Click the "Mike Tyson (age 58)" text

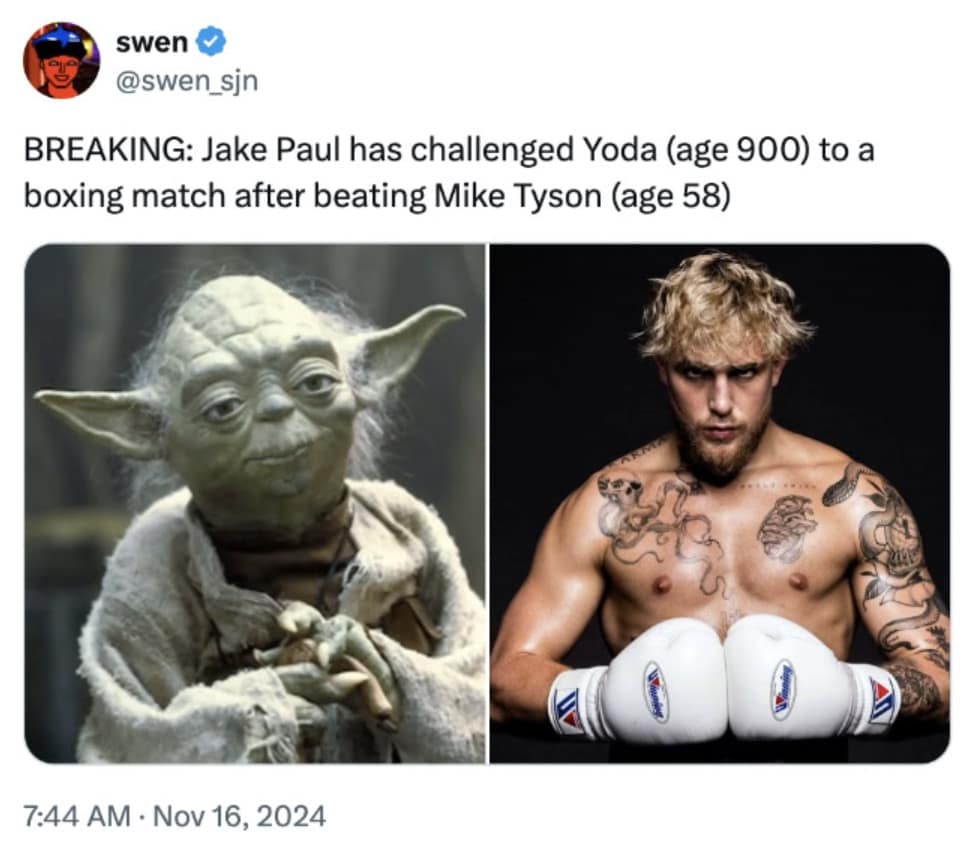tap(582, 197)
